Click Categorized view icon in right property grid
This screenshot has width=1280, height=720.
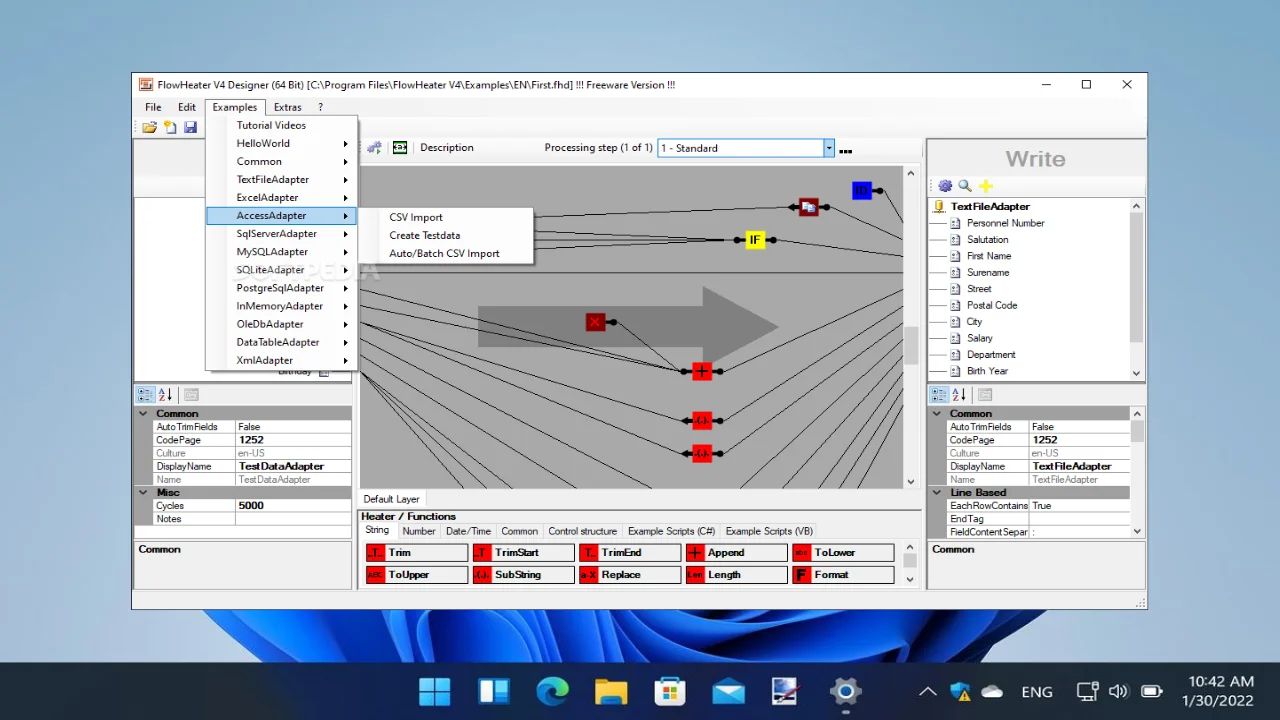pyautogui.click(x=939, y=395)
